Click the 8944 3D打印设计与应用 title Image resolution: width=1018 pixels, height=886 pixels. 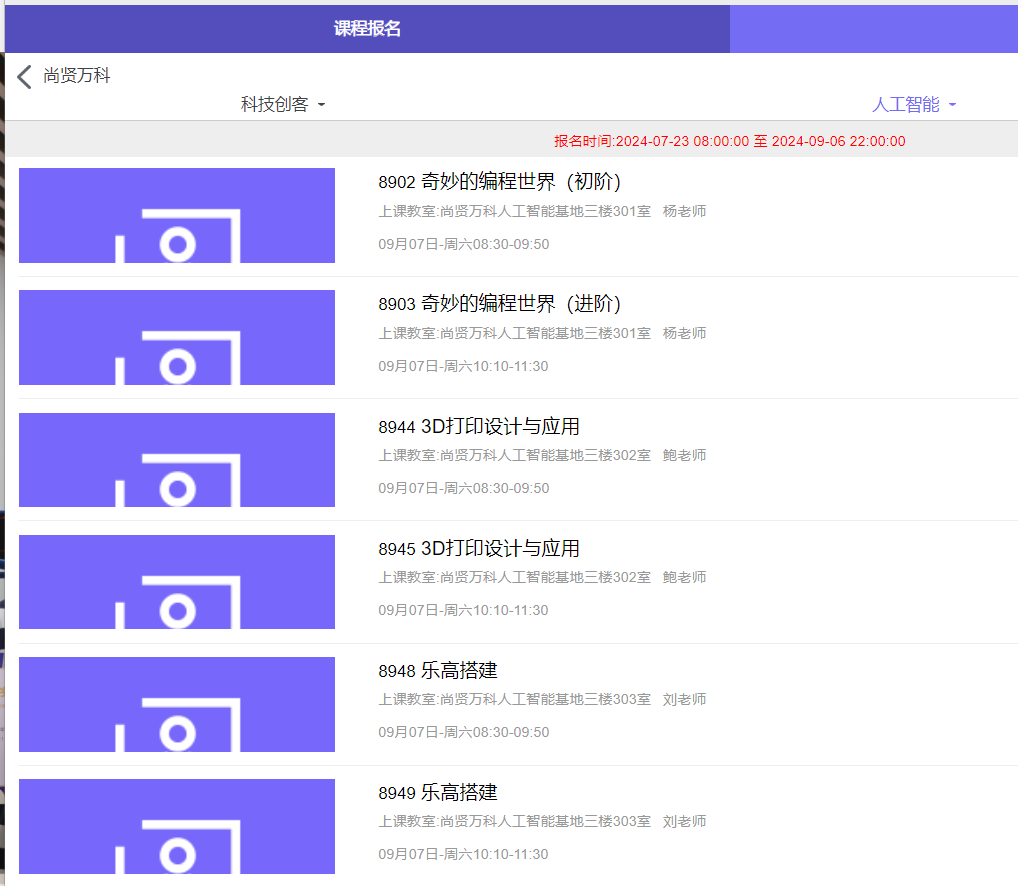pos(479,427)
